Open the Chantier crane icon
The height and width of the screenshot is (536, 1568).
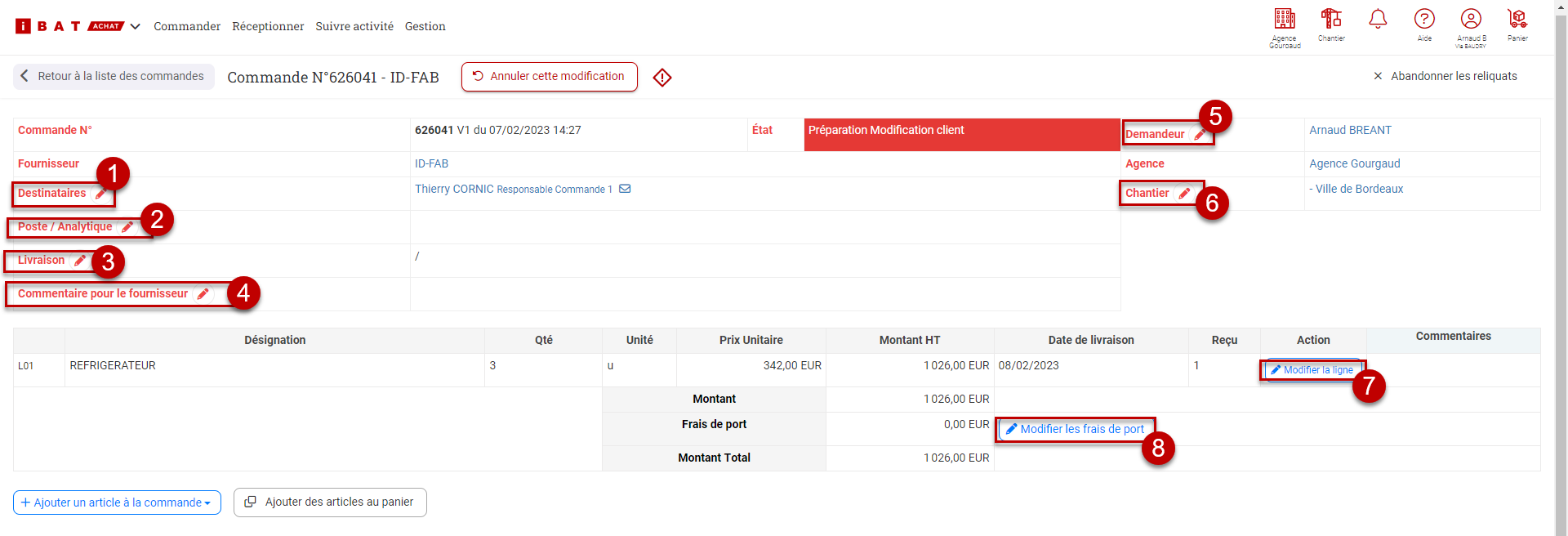(1331, 20)
